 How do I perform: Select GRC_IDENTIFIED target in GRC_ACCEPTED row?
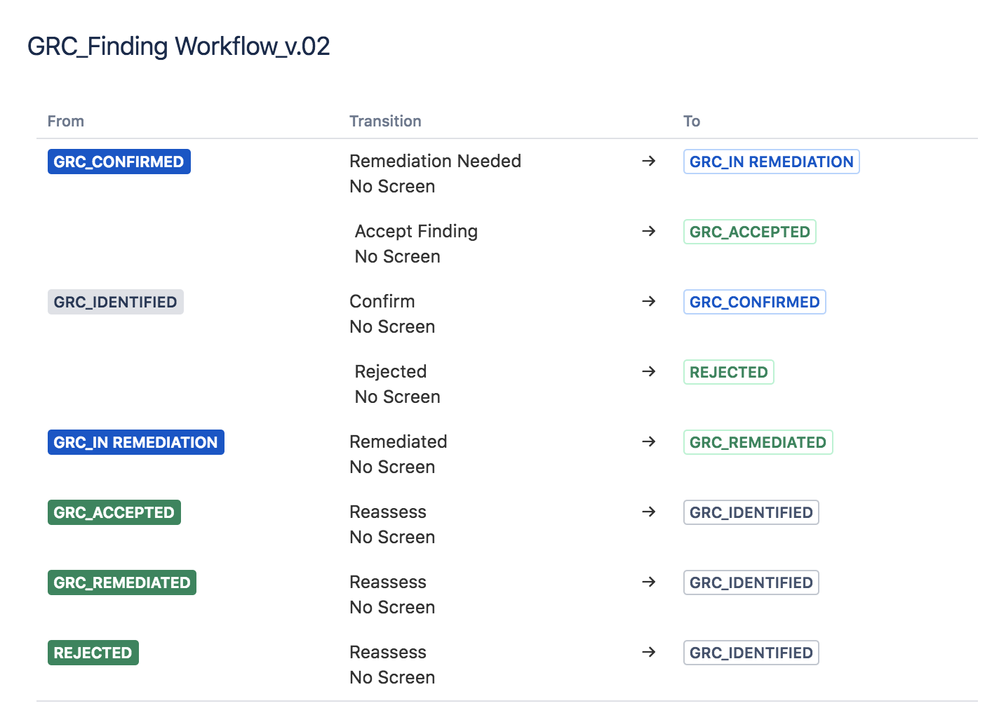(751, 512)
